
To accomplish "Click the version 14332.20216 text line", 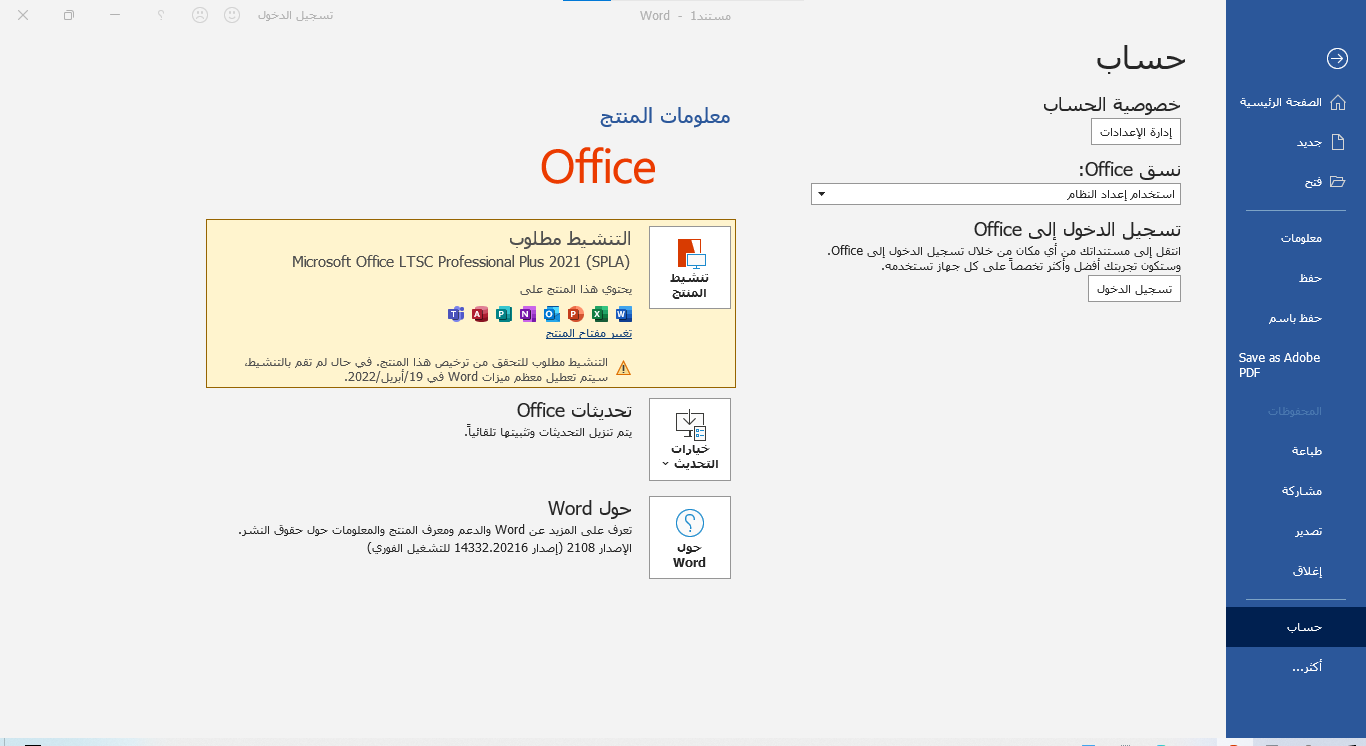I will click(500, 548).
